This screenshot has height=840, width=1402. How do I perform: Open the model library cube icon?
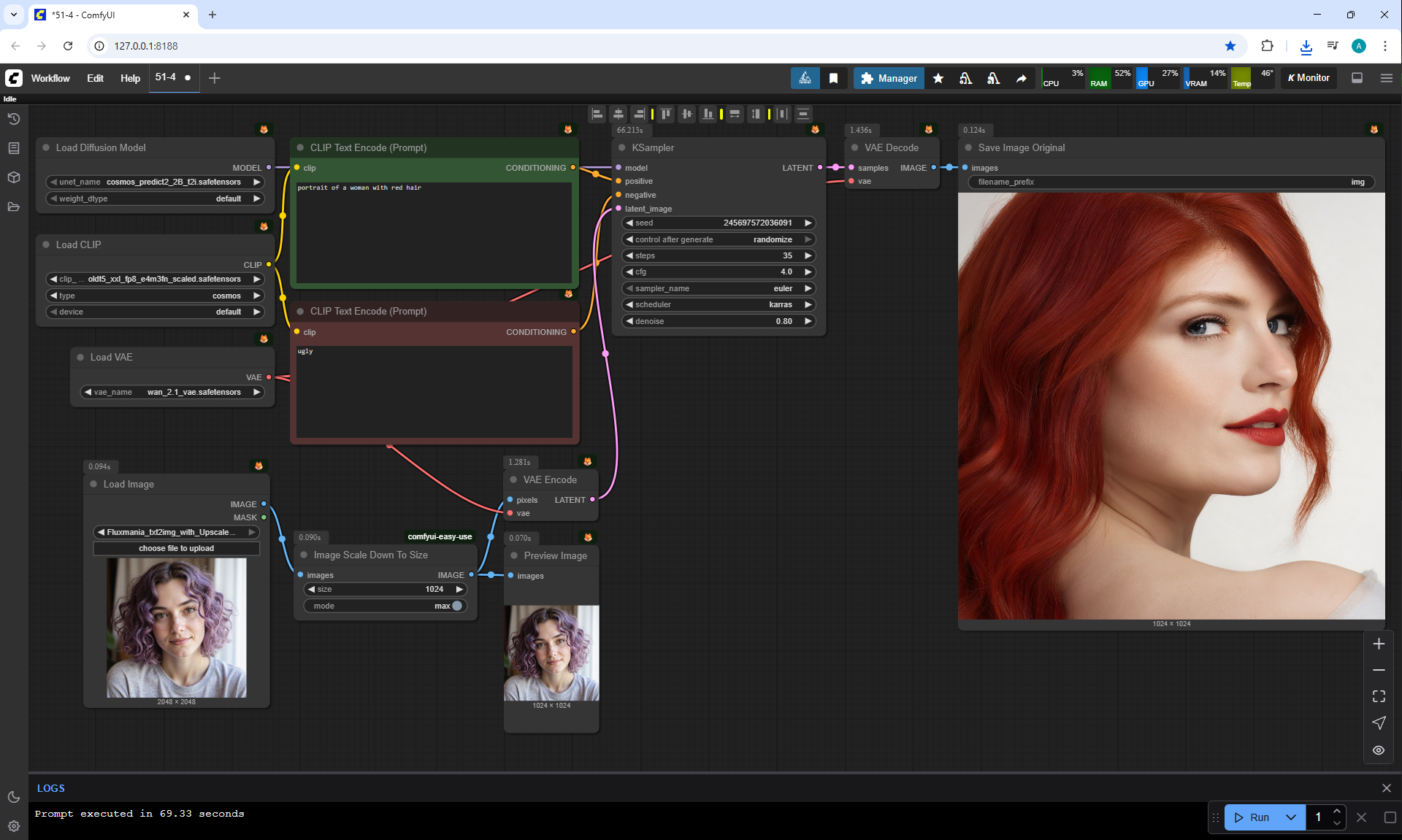pyautogui.click(x=14, y=177)
